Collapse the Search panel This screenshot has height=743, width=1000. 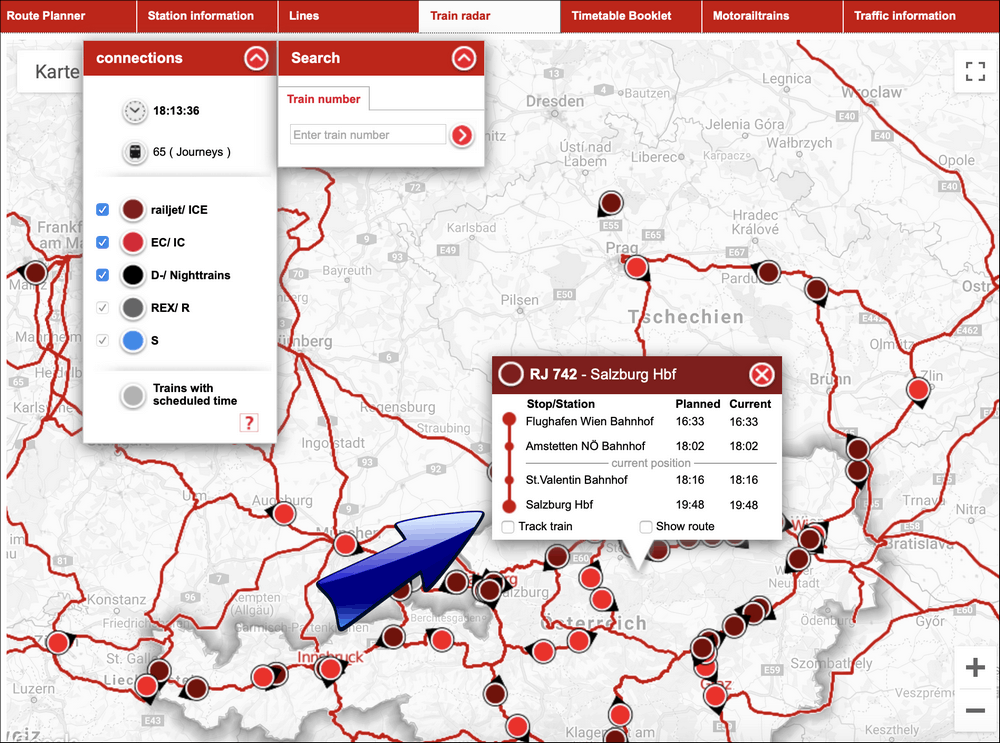(464, 58)
